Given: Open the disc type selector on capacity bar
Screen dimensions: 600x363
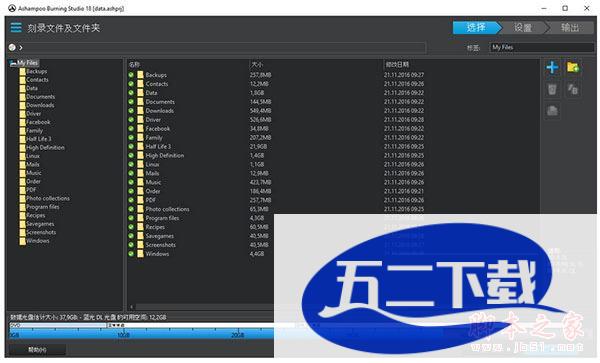Looking at the screenshot, I should 57,325.
